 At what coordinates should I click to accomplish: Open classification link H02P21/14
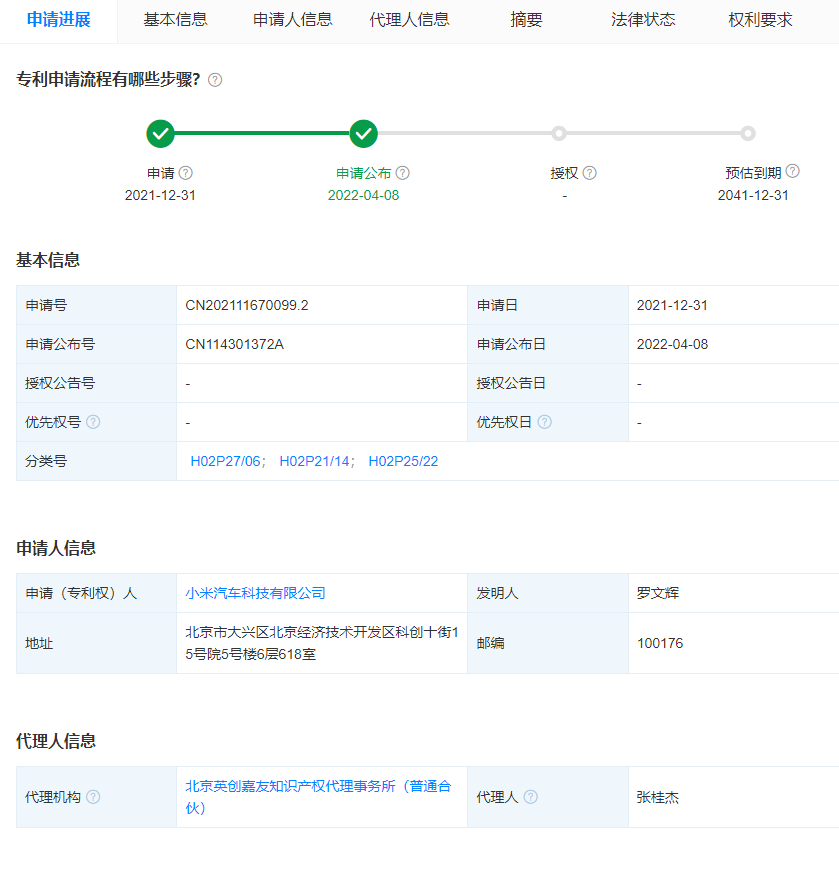coord(314,461)
